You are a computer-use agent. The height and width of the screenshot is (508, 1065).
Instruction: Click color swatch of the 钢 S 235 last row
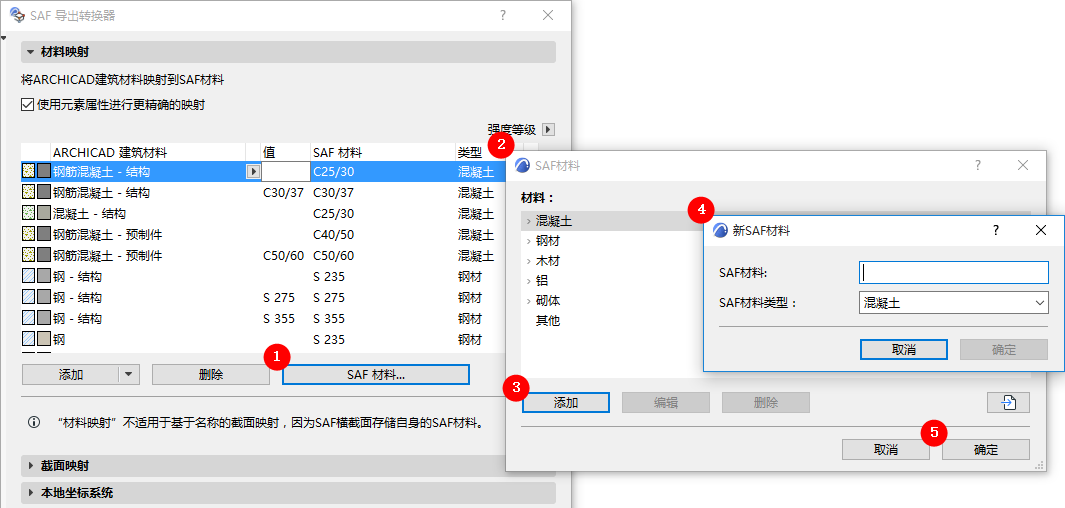[x=43, y=339]
